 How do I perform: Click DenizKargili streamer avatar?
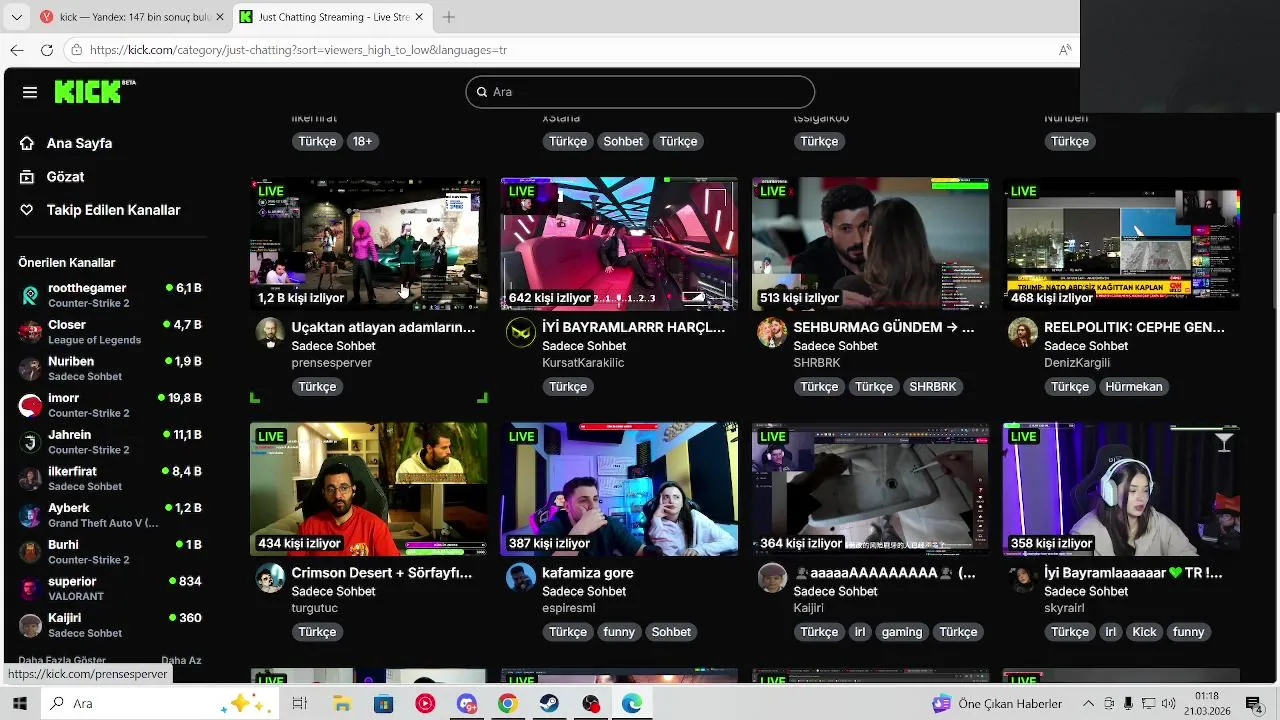(1023, 332)
